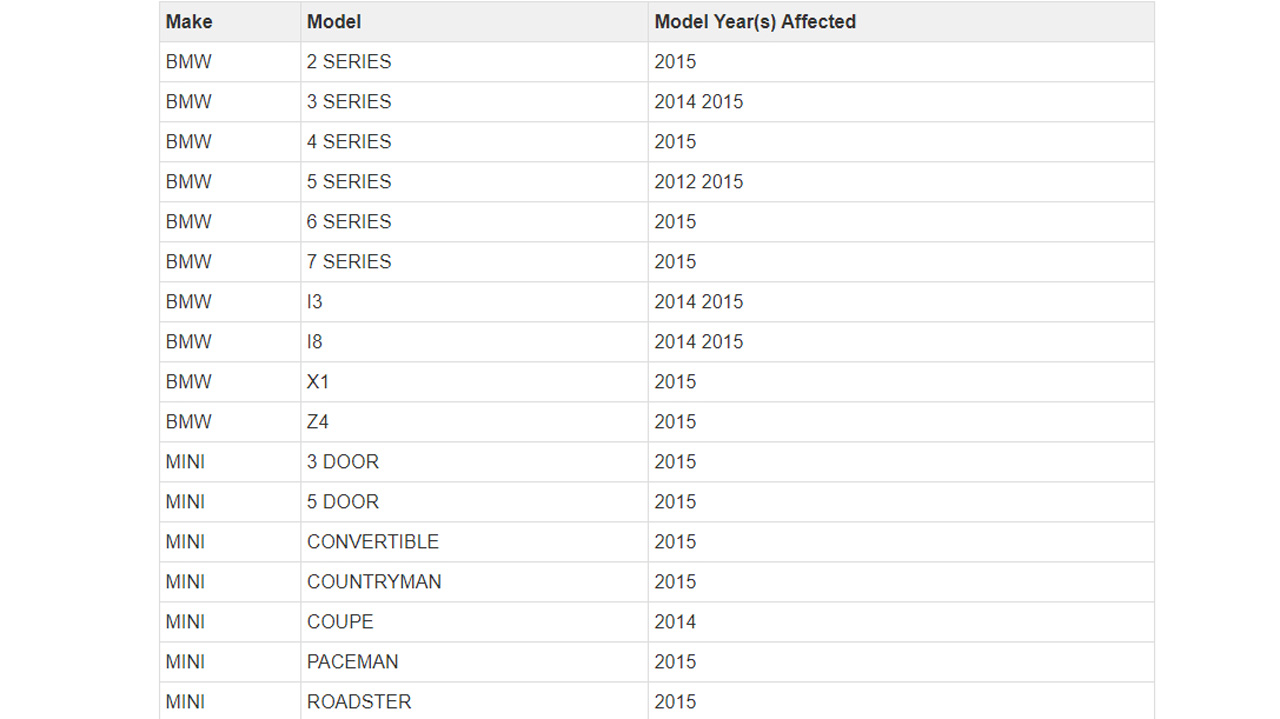Select the 4 SERIES table cell

coord(349,142)
